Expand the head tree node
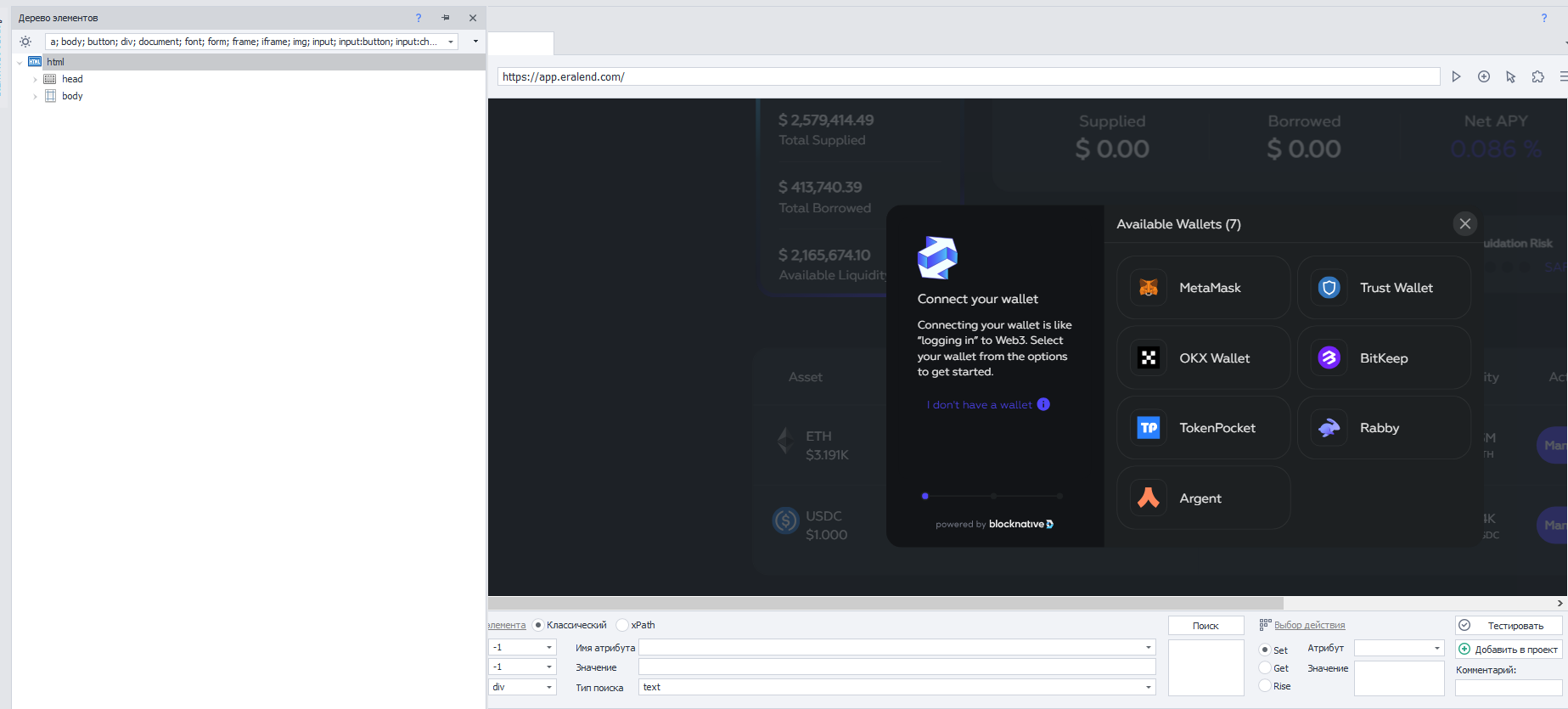Image resolution: width=1568 pixels, height=709 pixels. click(x=35, y=79)
